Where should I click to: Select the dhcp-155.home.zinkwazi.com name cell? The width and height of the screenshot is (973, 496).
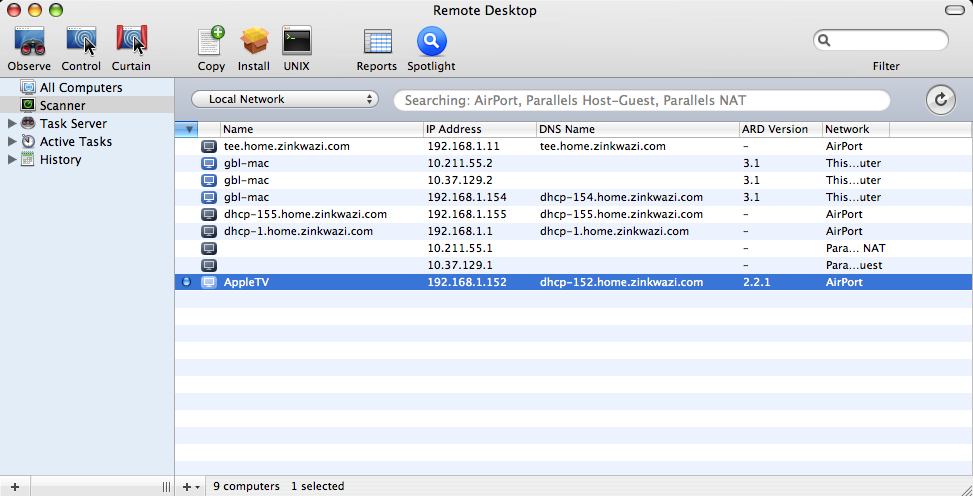pyautogui.click(x=305, y=214)
